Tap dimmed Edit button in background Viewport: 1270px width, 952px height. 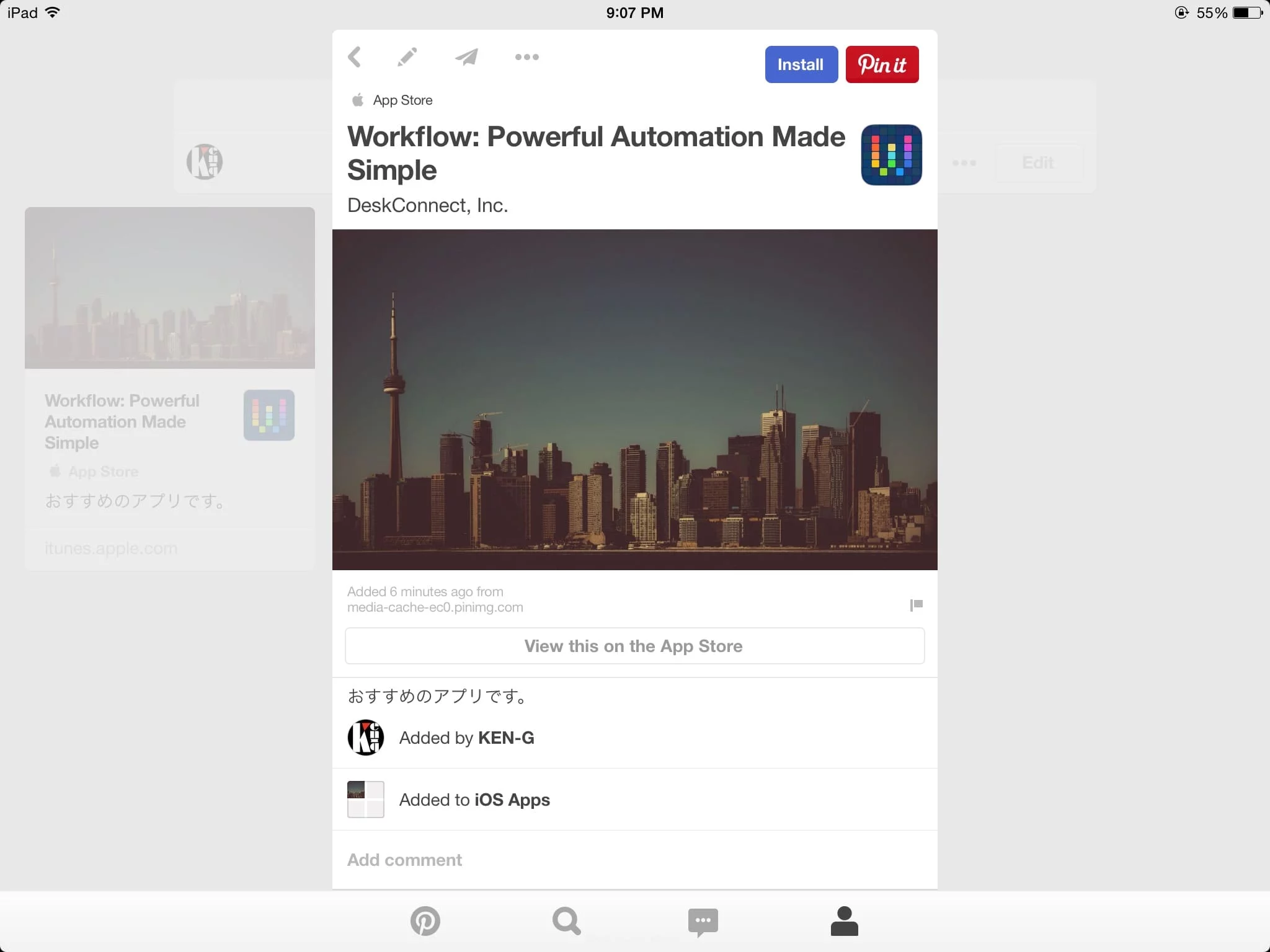[1039, 162]
